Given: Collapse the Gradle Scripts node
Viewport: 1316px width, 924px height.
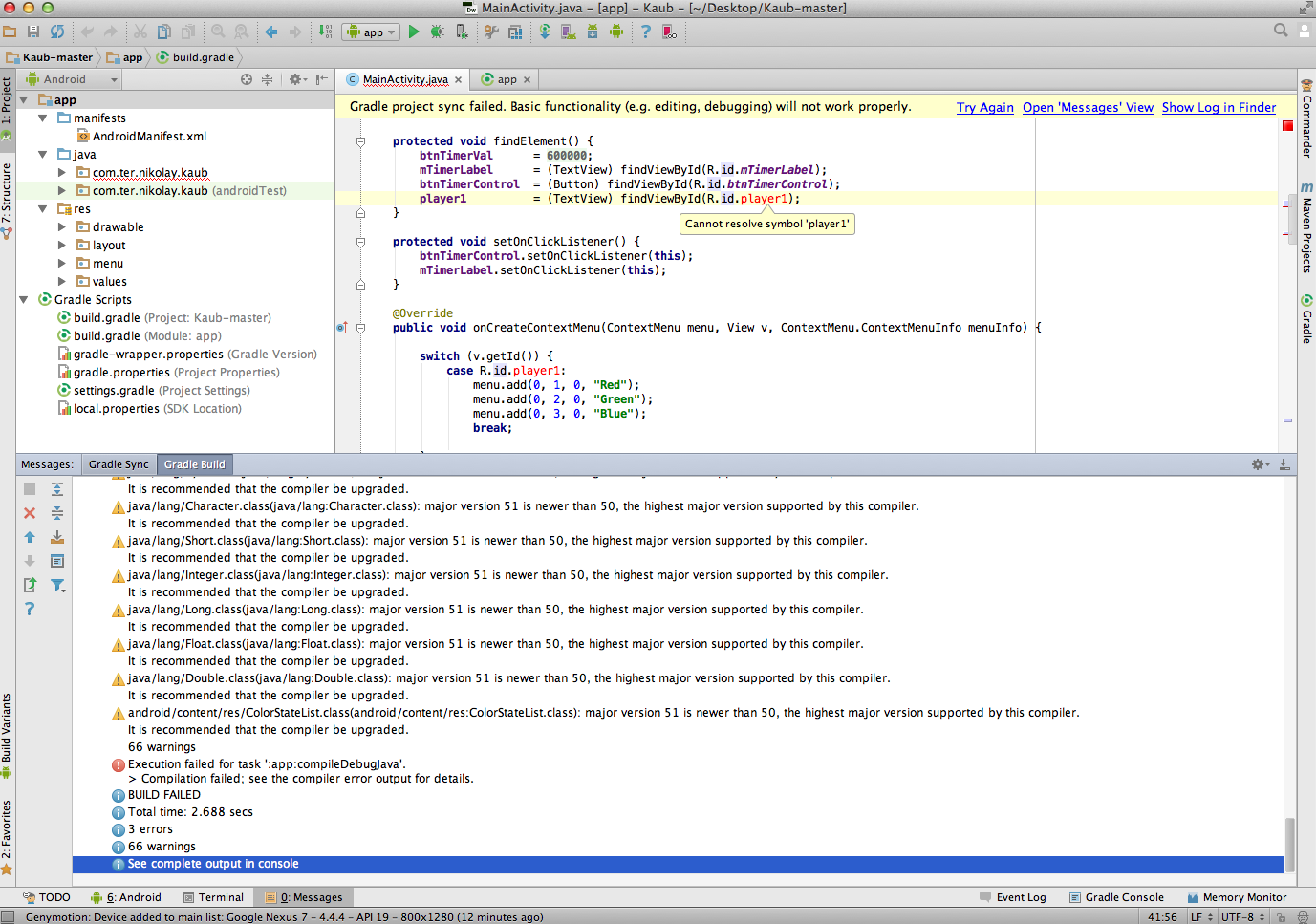Looking at the screenshot, I should (x=24, y=300).
